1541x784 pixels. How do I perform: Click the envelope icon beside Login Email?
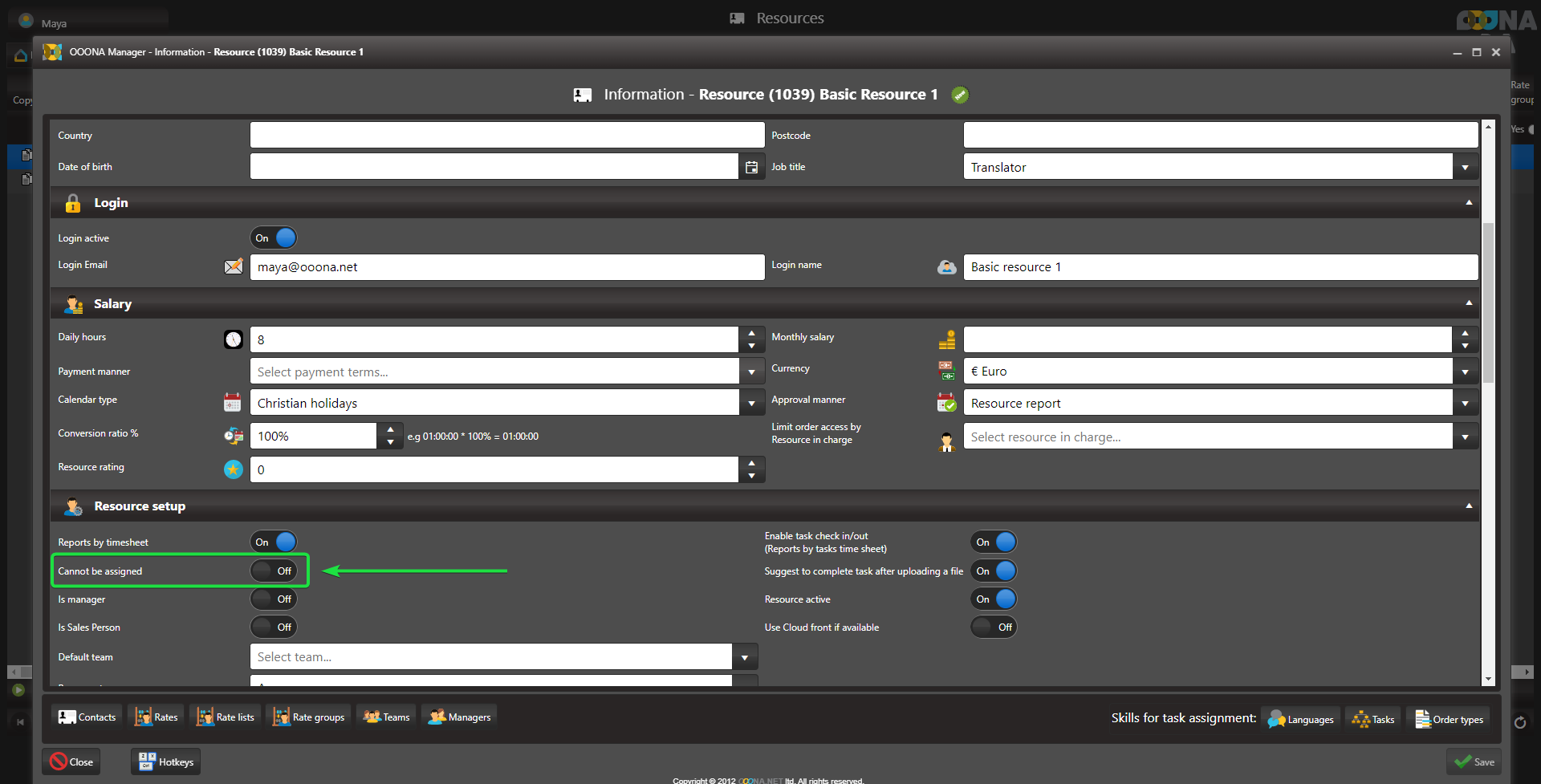tap(234, 266)
